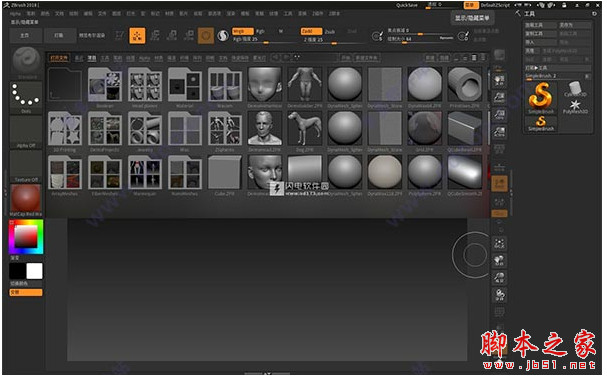Enable the dim Zcut button

352,31
